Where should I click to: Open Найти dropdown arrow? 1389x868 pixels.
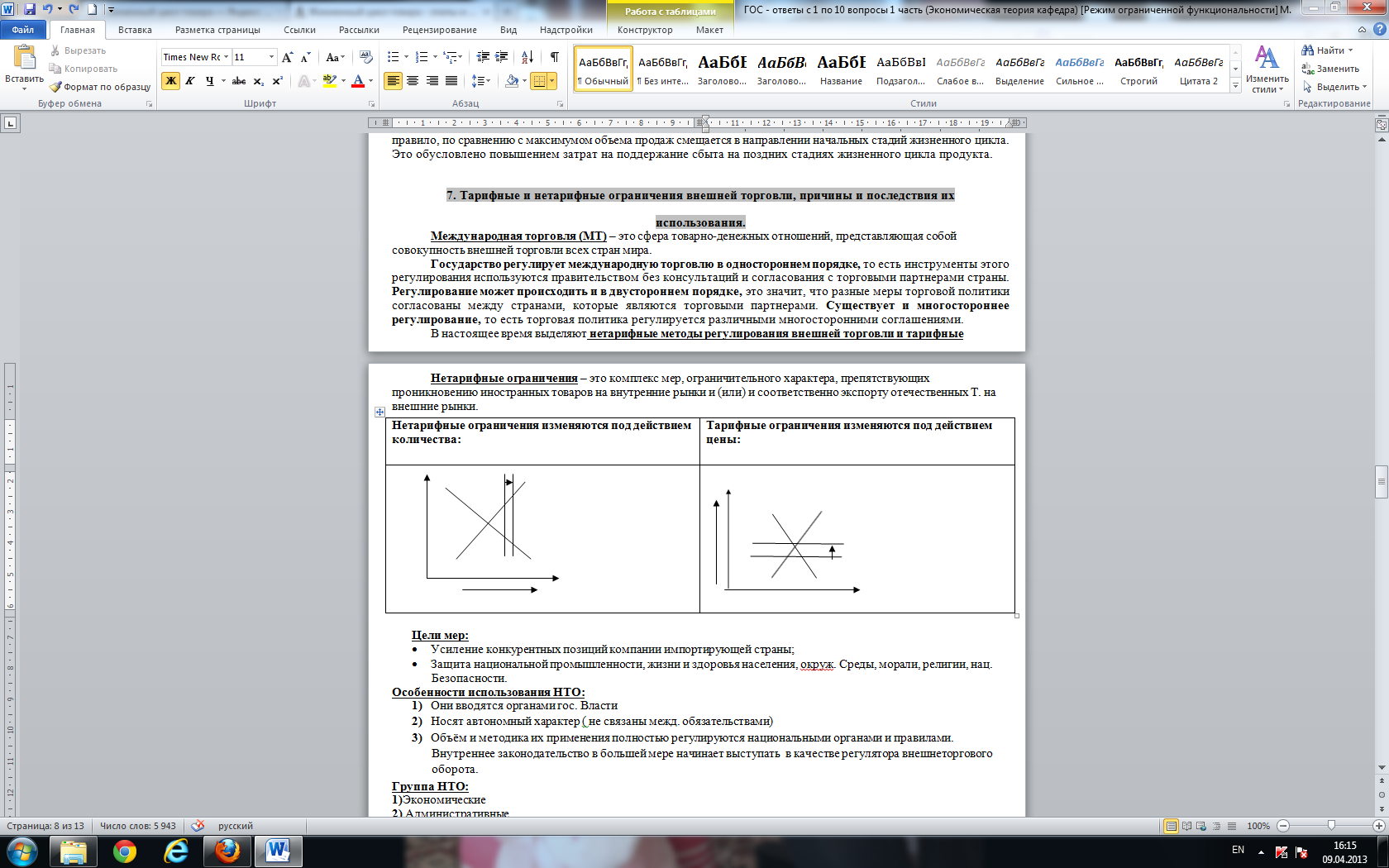(1351, 50)
